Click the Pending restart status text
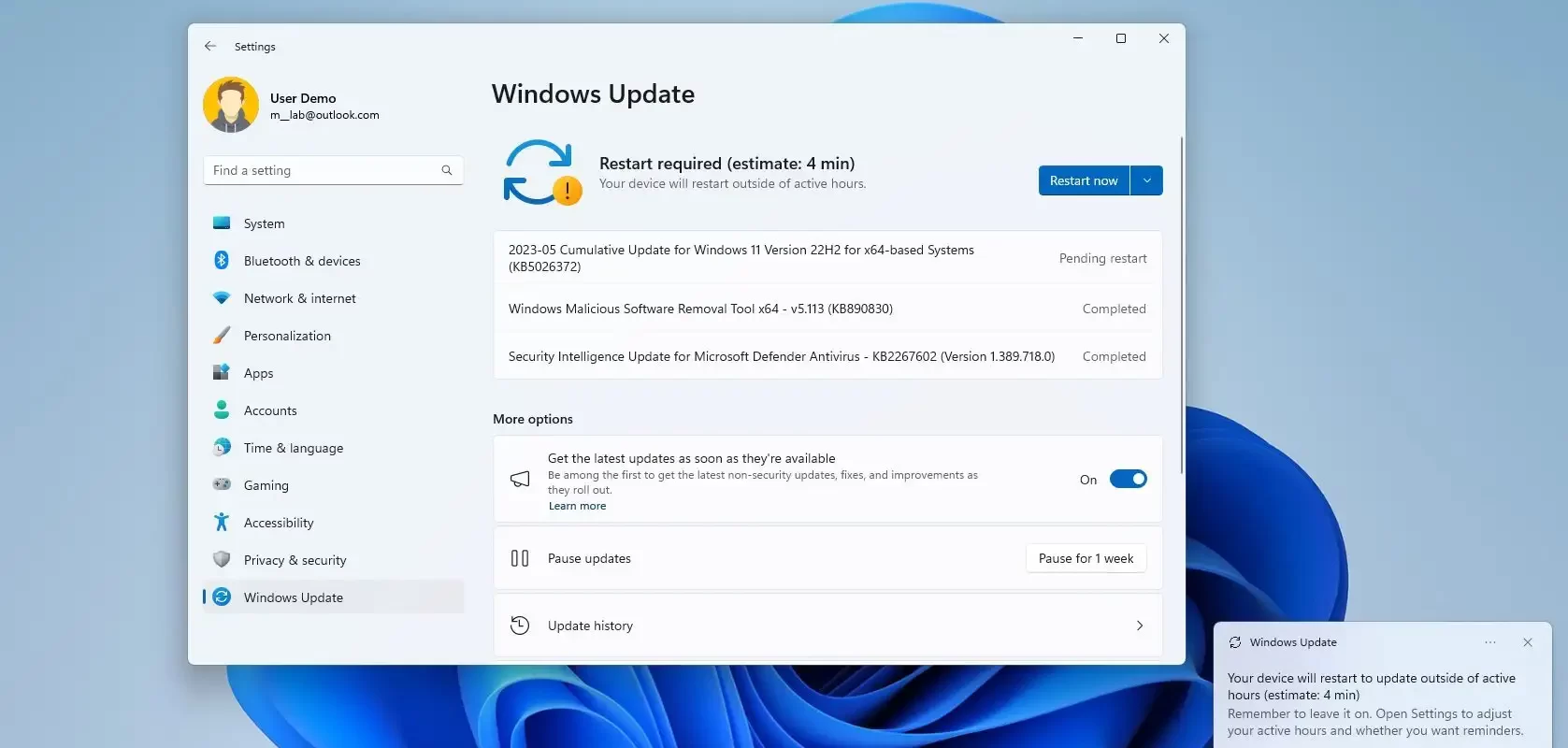This screenshot has width=1568, height=748. (x=1102, y=258)
